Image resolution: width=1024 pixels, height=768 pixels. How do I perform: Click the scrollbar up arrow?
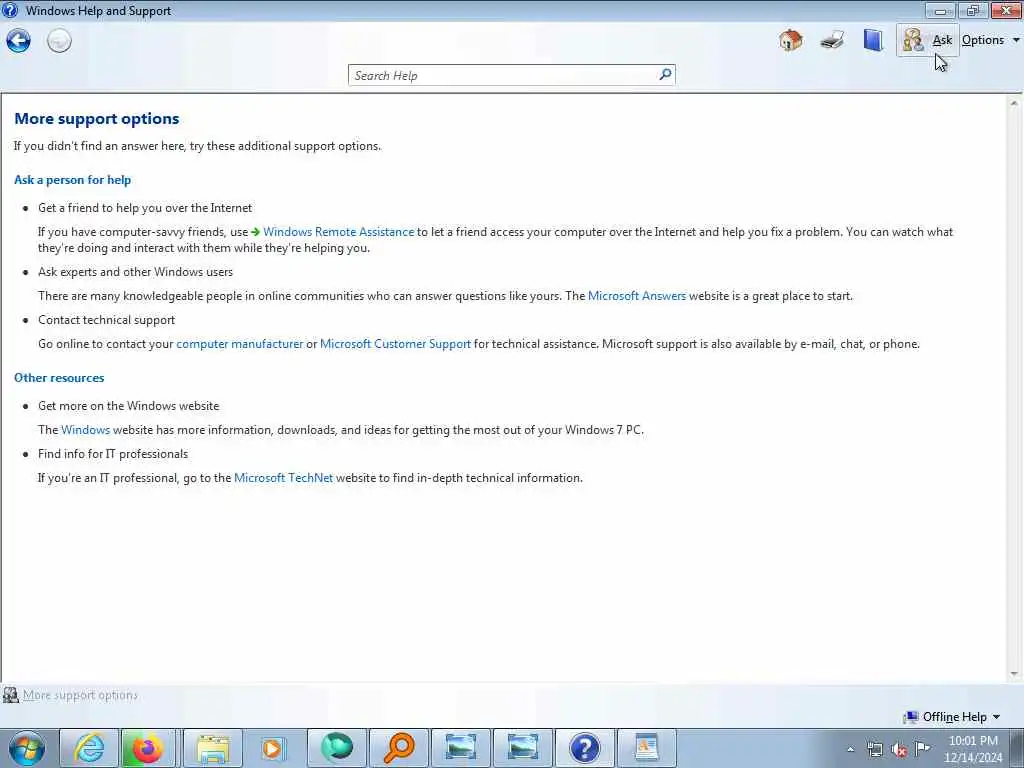click(1014, 103)
